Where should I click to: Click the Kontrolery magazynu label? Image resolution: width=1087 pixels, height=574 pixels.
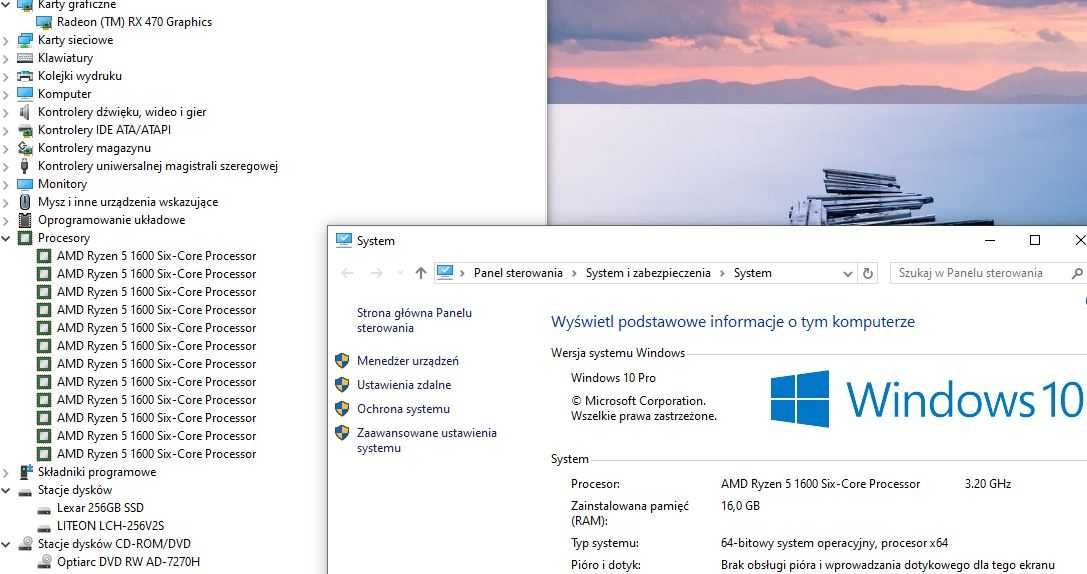(94, 148)
